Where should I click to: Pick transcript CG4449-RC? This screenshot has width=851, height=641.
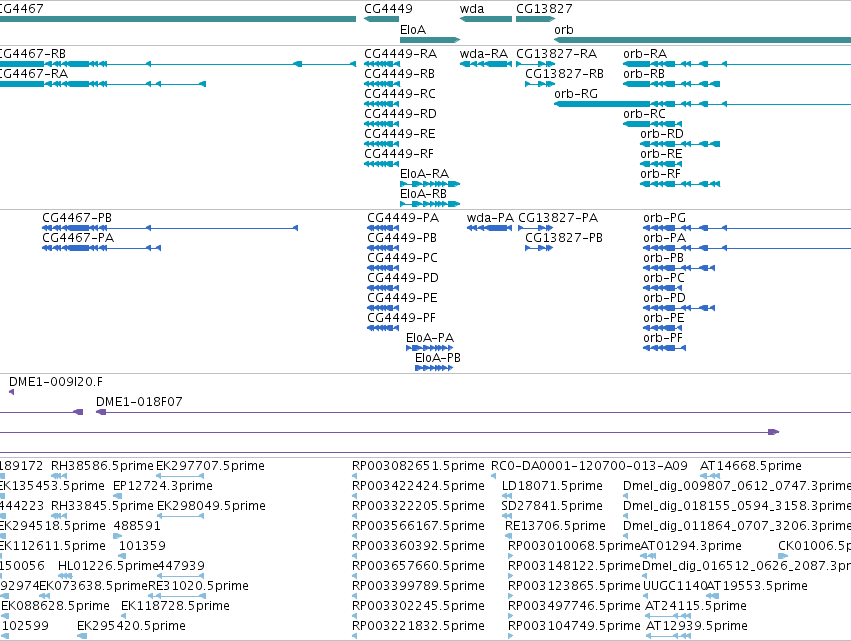(382, 104)
